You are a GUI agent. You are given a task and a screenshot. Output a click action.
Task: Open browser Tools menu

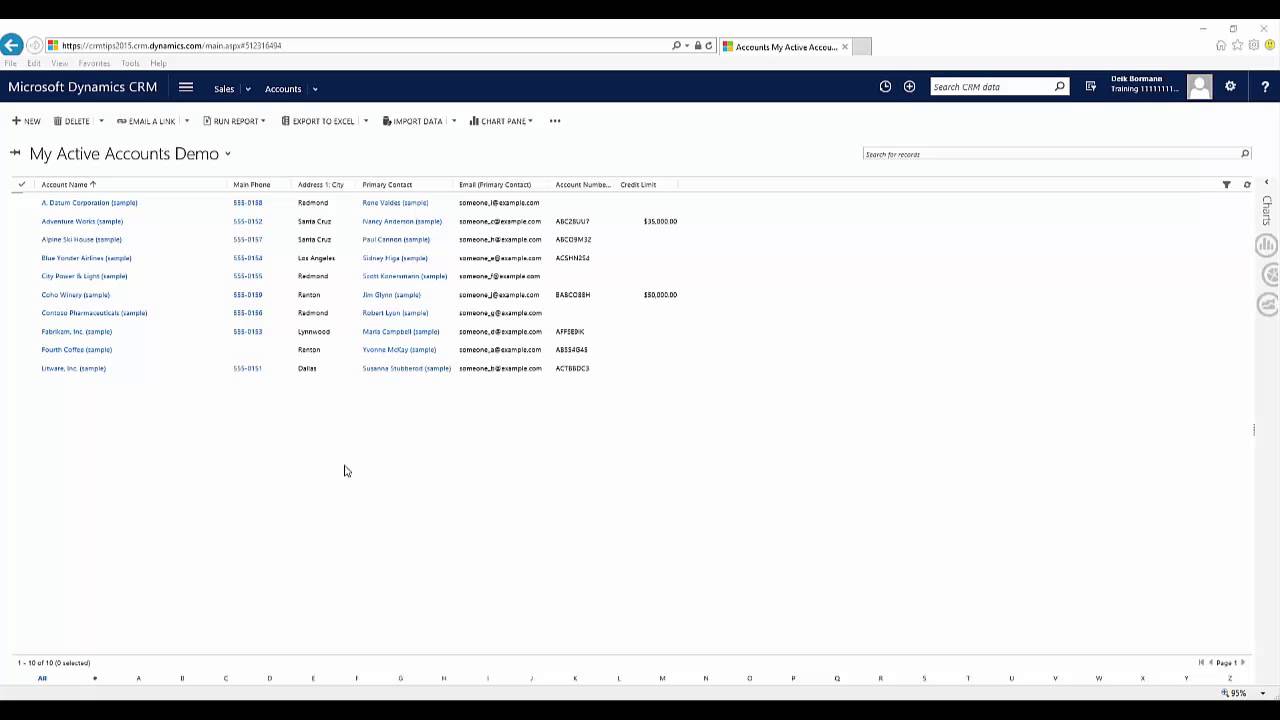pos(131,63)
